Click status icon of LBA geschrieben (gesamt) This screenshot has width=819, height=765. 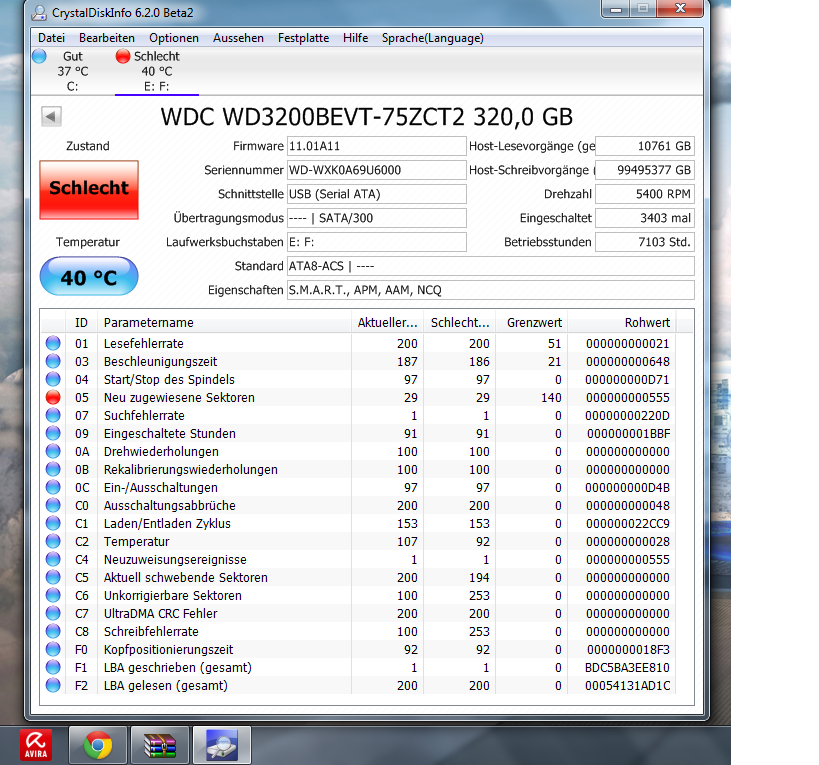pyautogui.click(x=53, y=667)
